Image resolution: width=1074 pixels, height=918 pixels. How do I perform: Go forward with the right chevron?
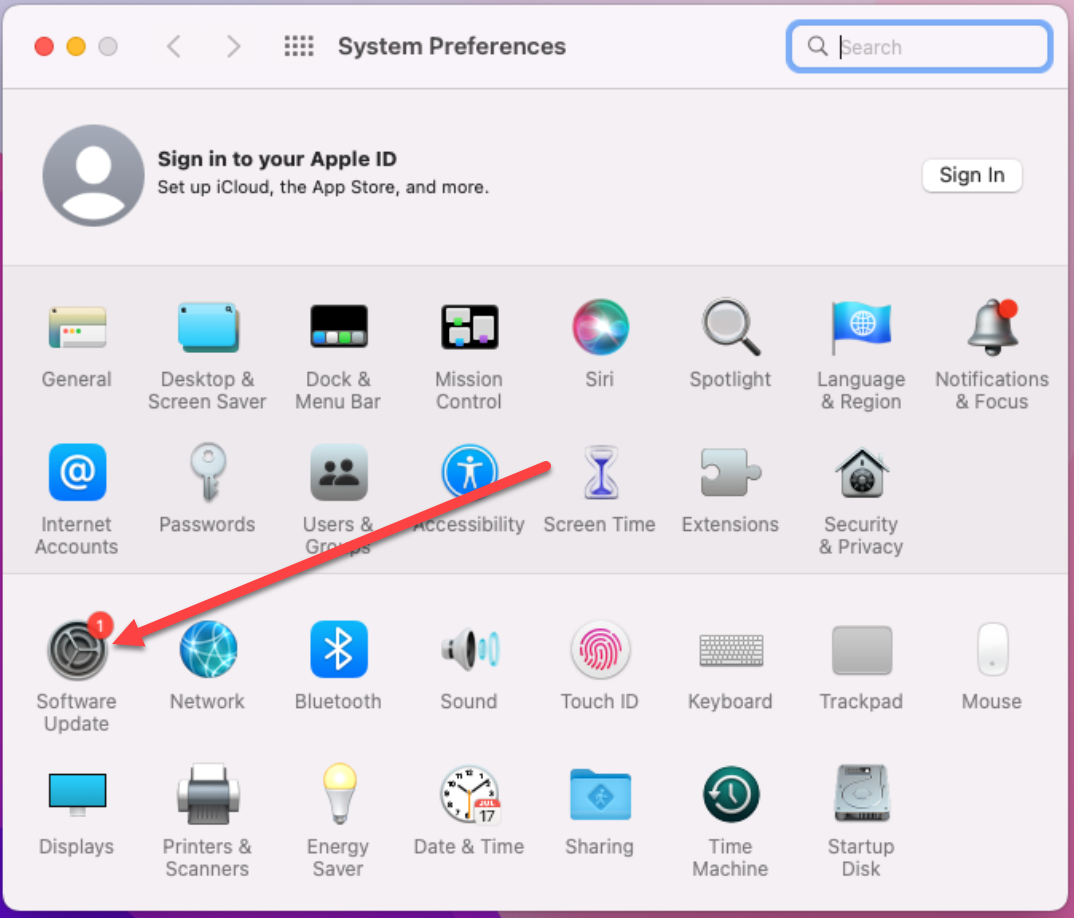click(x=233, y=47)
